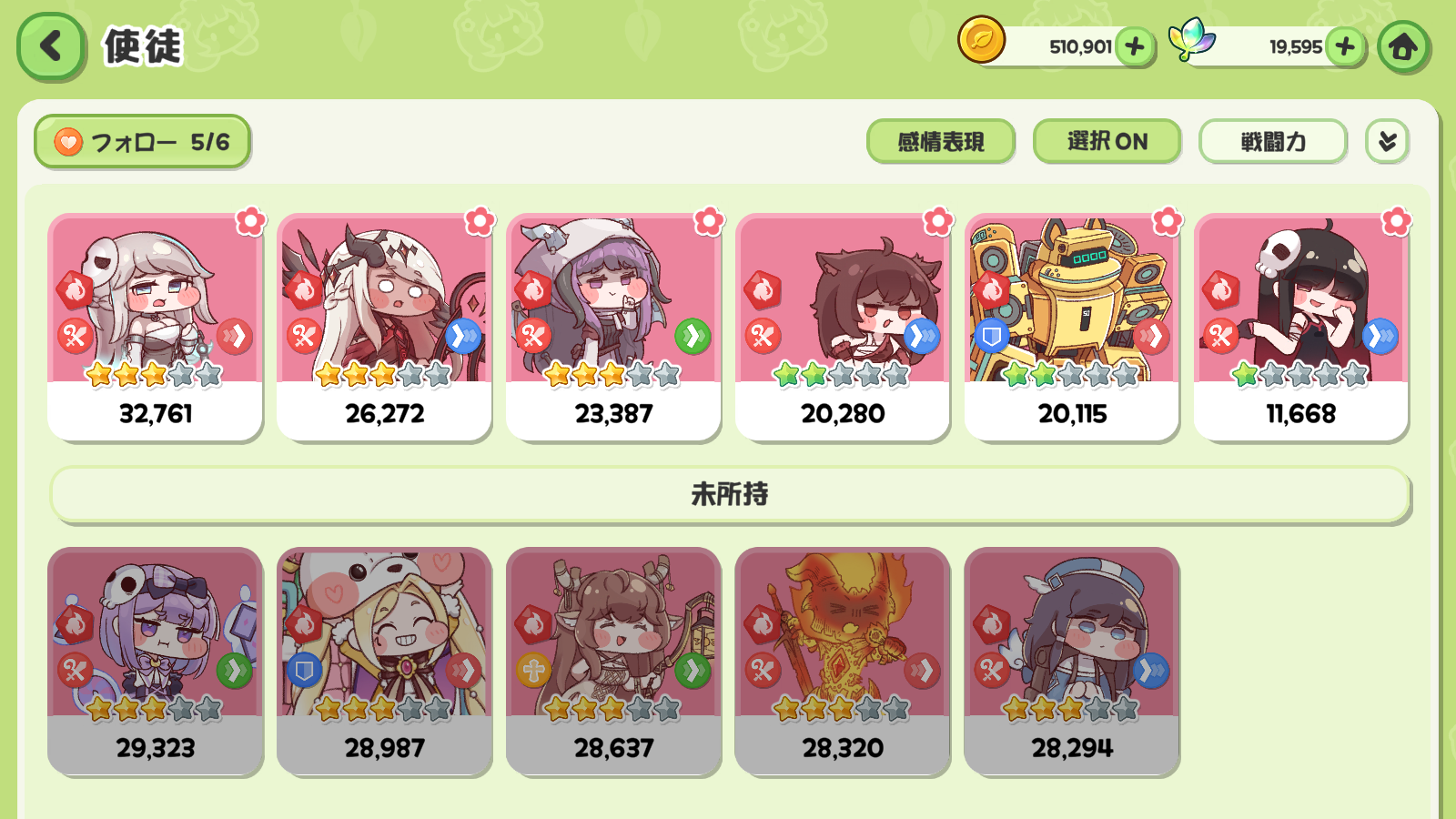
Task: Add more gold coins with plus icon
Action: (x=1135, y=46)
